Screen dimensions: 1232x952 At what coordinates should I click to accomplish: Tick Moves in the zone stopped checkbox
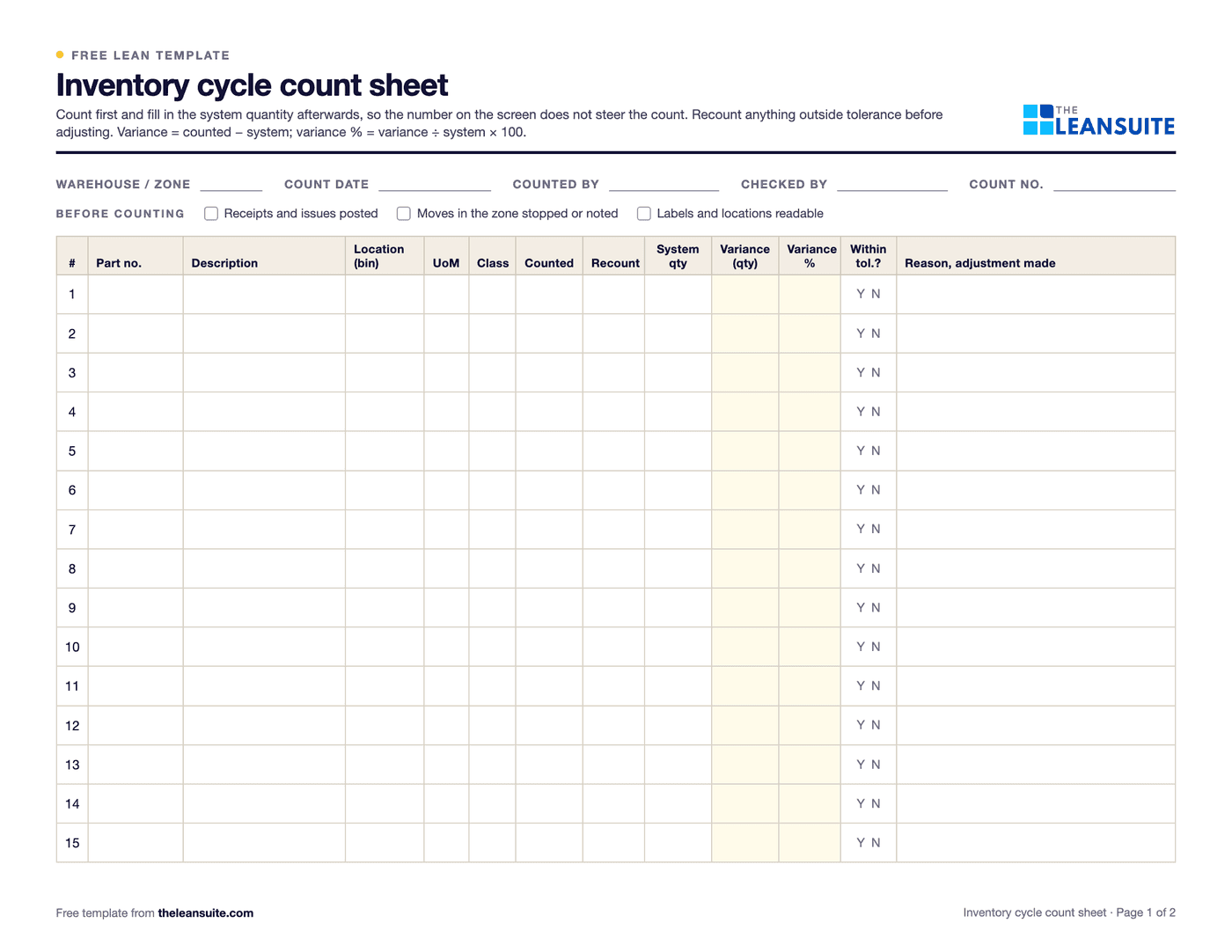click(404, 214)
